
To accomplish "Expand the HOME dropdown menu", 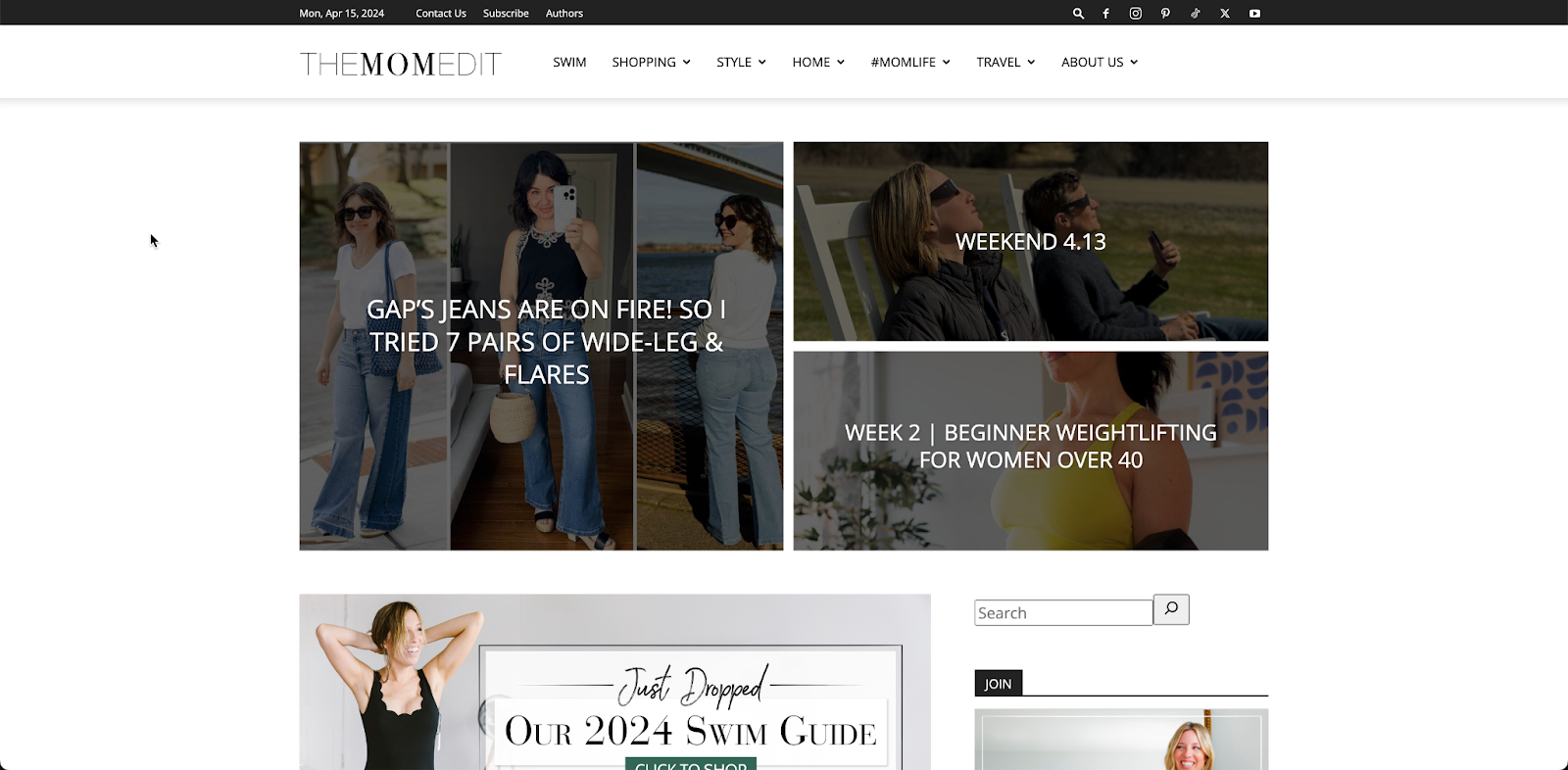I will click(x=818, y=62).
